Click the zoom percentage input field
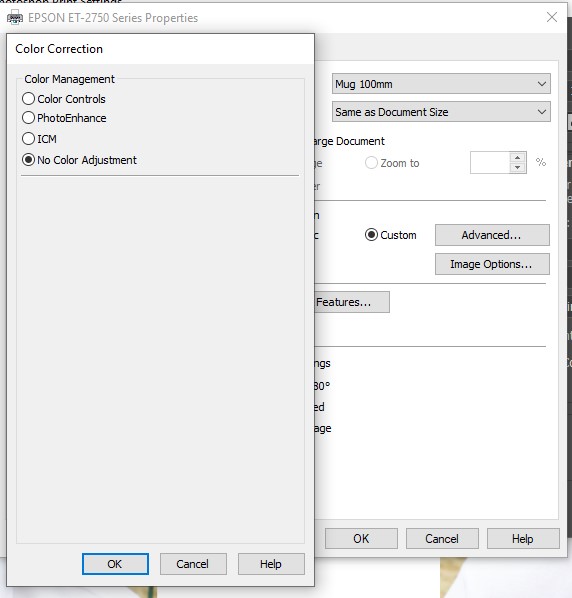Screen dimensions: 572x598 490,163
